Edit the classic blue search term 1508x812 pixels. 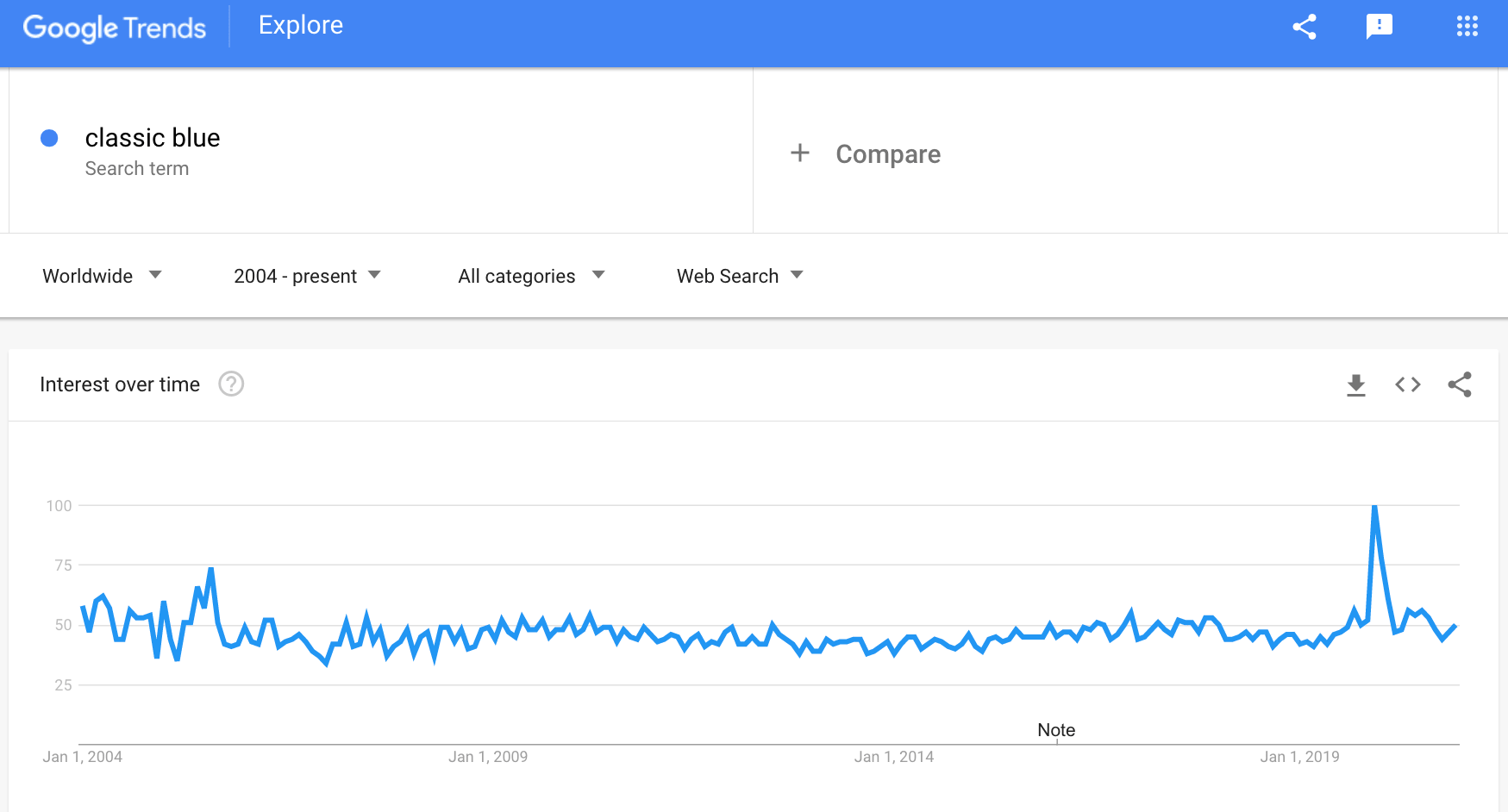pos(153,138)
